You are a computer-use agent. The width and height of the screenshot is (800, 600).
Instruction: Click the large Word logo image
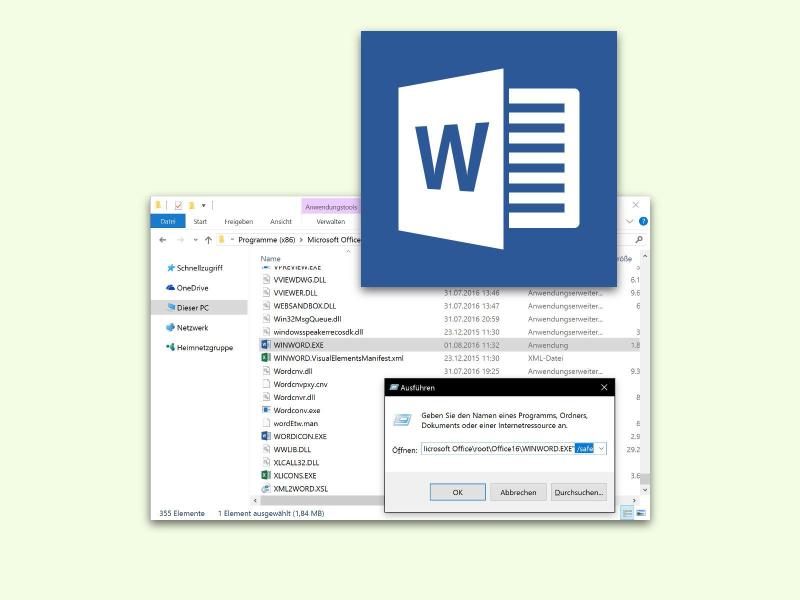(x=489, y=159)
